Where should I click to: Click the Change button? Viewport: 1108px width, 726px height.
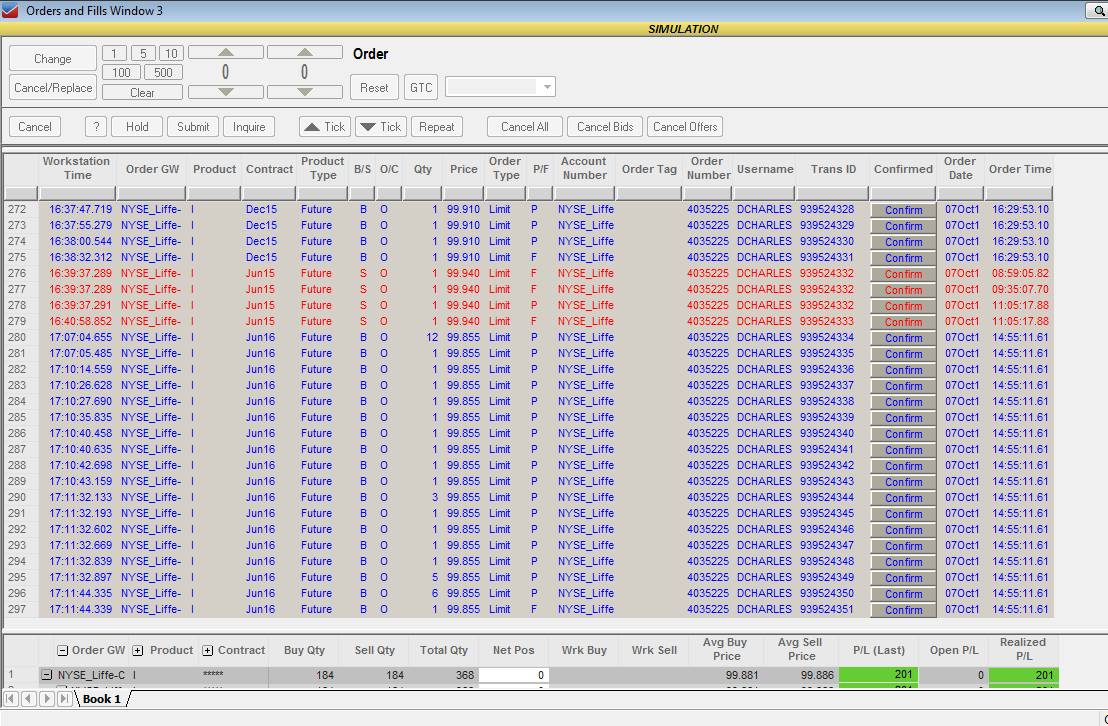(53, 59)
